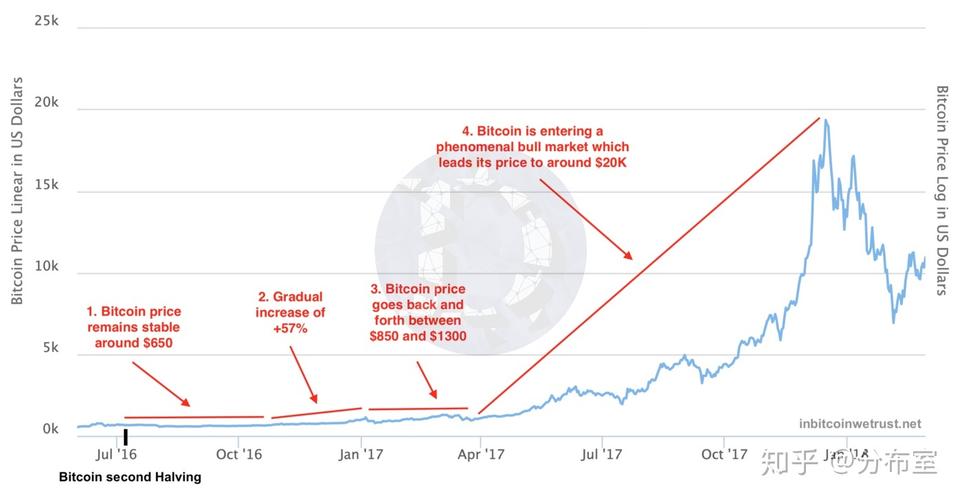Click annotation 1 about stable price around $650
The height and width of the screenshot is (500, 962).
(134, 327)
